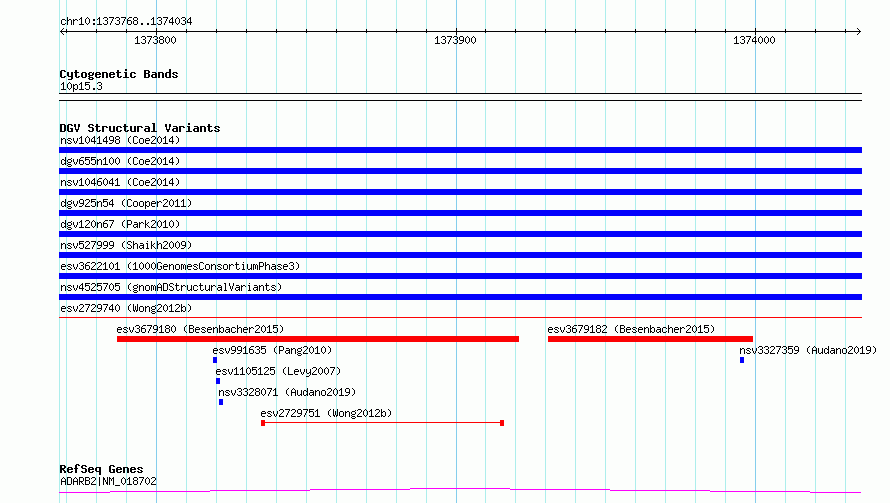Screen dimensions: 890x503
Task: Click the DGV Structural Variants track heading
Action: (140, 128)
